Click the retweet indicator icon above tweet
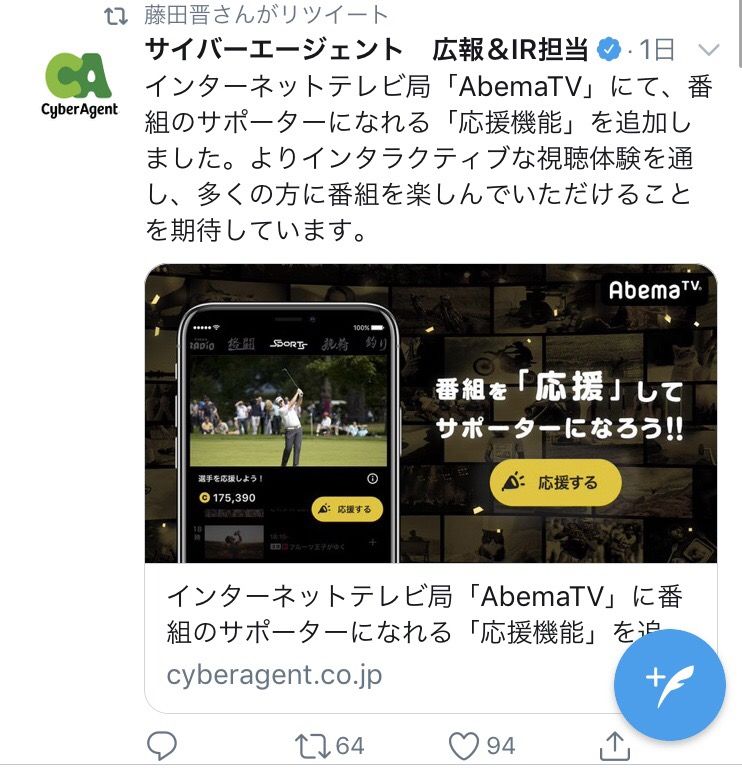Screen dimensions: 742x770 [x=116, y=16]
